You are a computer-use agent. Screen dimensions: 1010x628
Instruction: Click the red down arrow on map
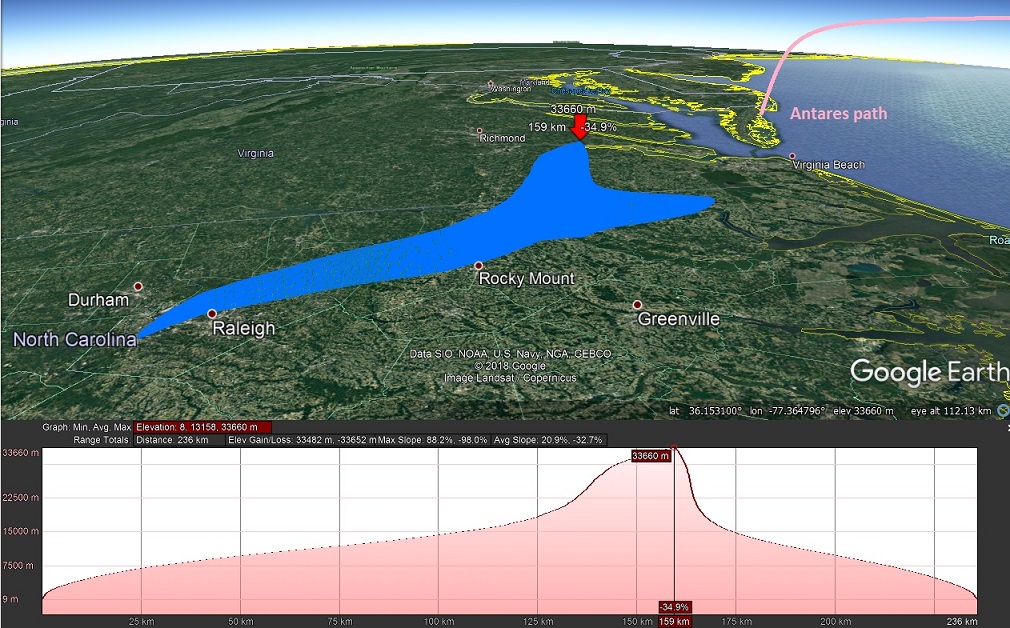tap(579, 126)
